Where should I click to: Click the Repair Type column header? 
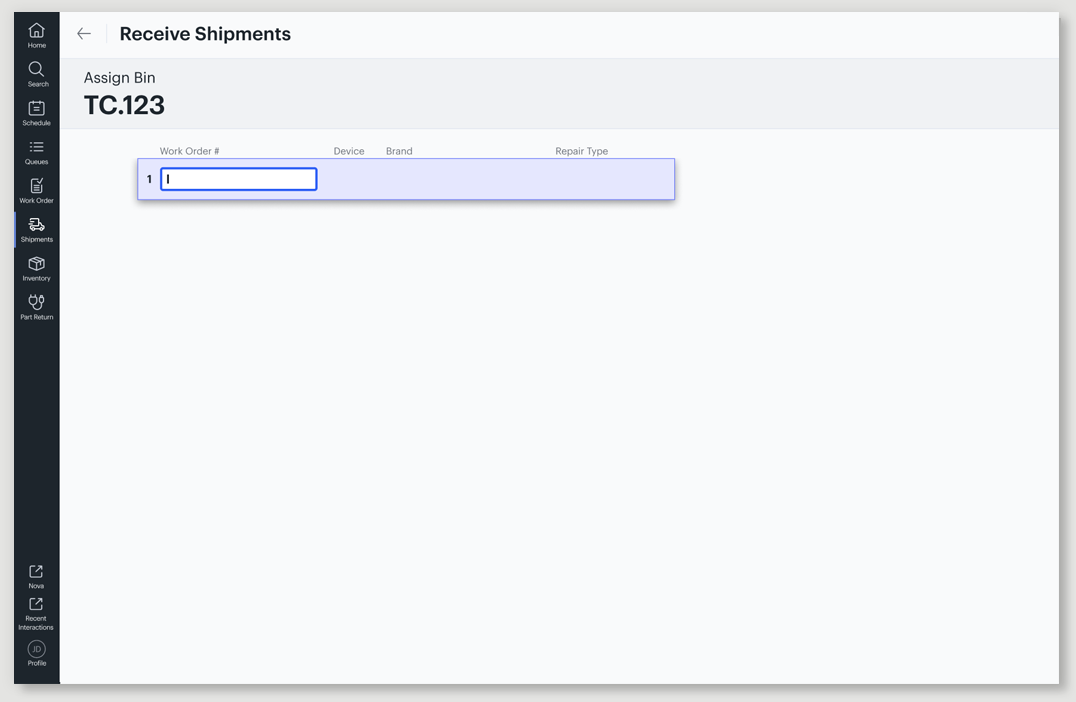click(x=581, y=151)
